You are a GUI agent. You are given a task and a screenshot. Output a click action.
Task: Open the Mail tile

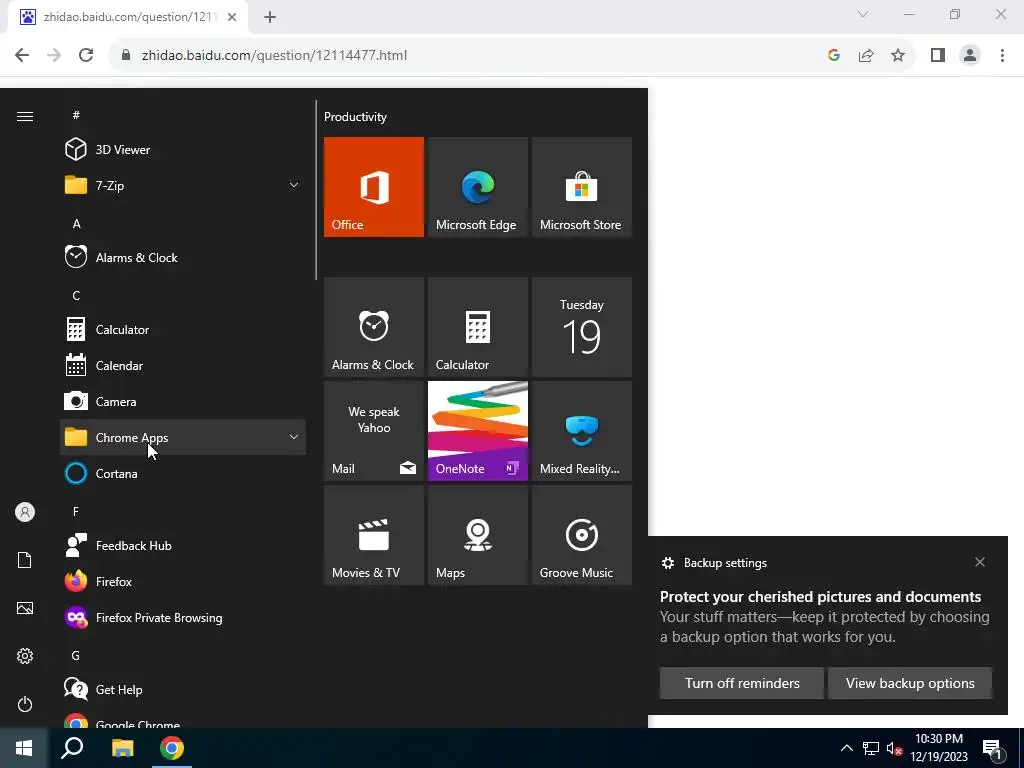tap(374, 431)
